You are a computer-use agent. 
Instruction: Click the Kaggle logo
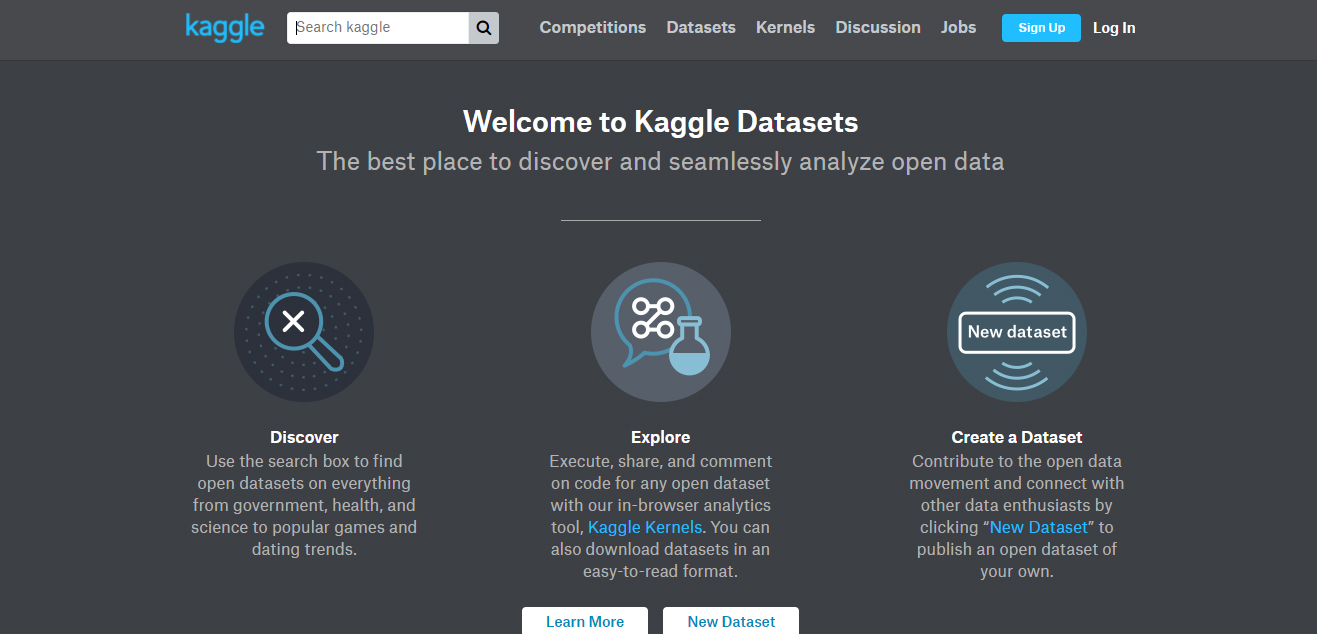(x=225, y=28)
